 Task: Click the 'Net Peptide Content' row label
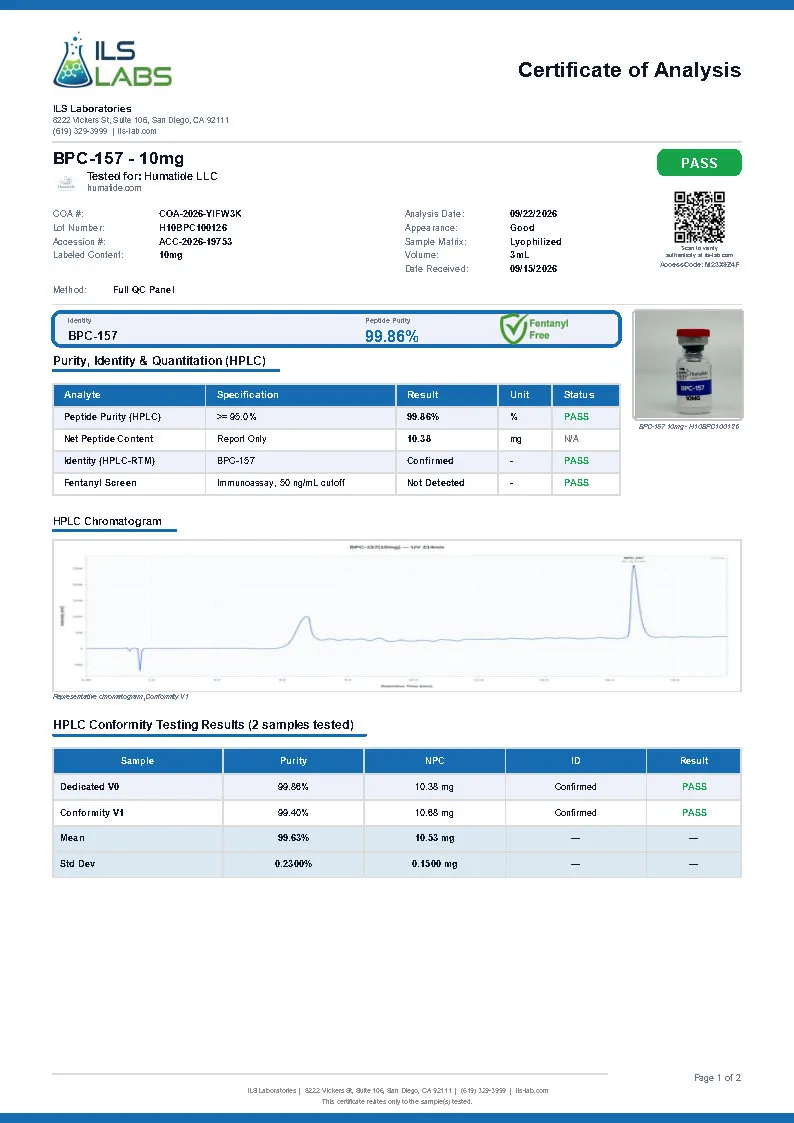coord(109,438)
